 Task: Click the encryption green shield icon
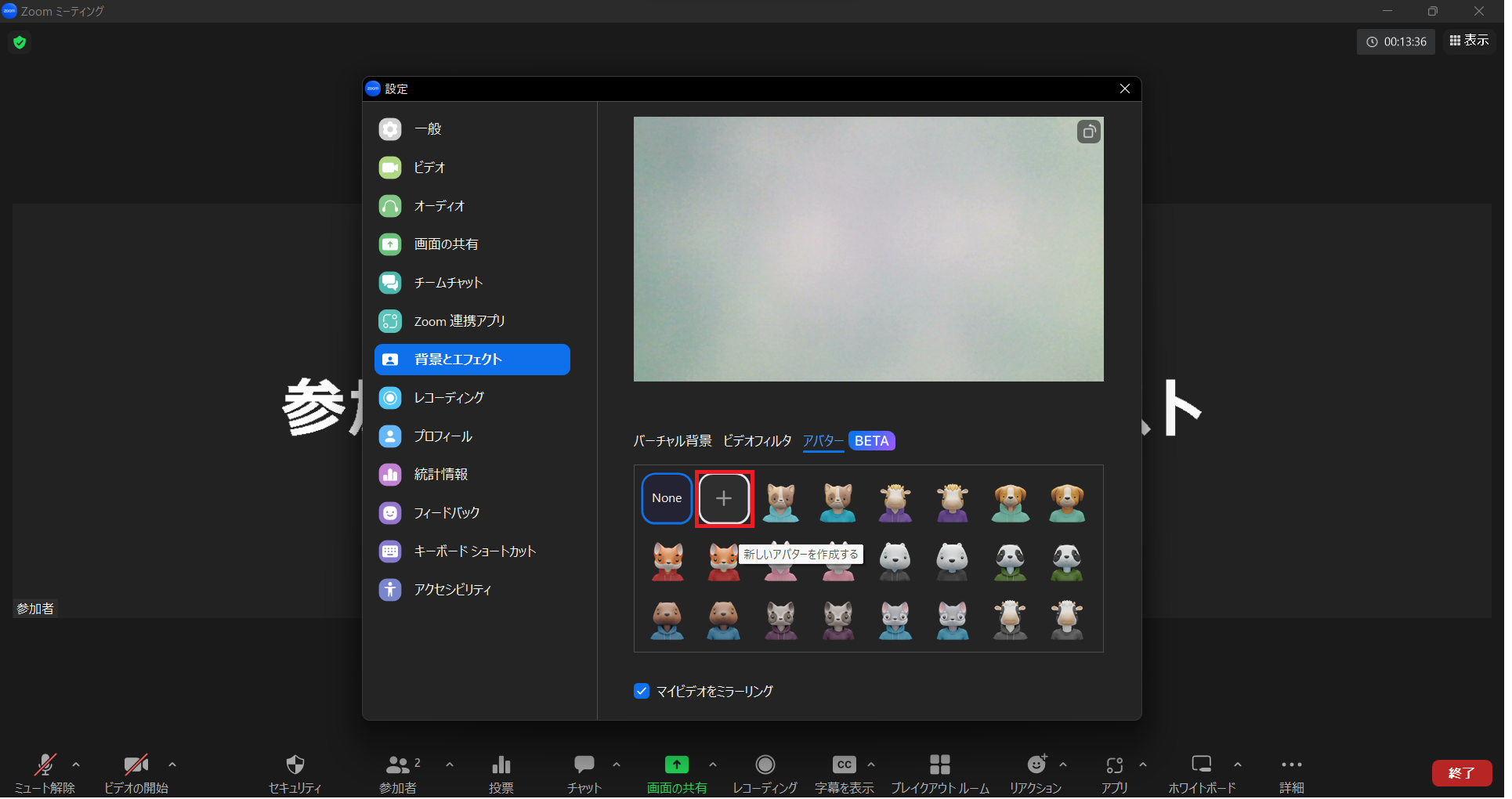[x=20, y=42]
